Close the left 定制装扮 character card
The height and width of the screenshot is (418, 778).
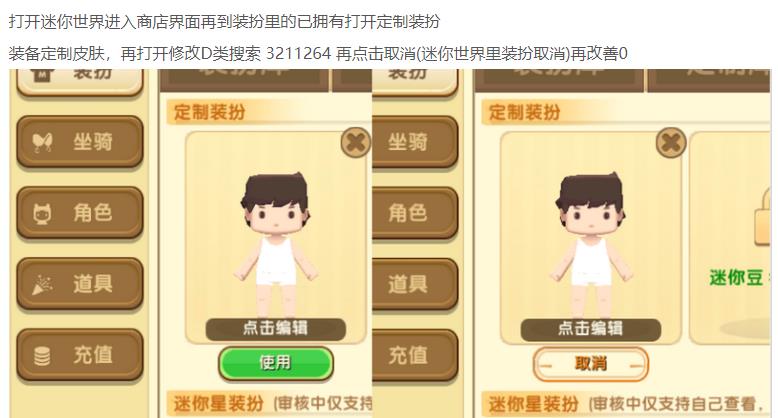pos(356,143)
